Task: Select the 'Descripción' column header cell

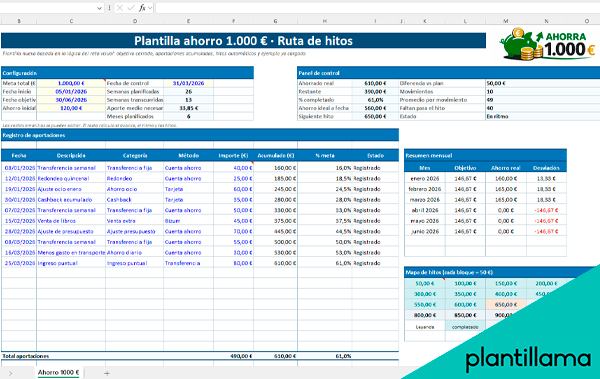Action: (x=71, y=155)
